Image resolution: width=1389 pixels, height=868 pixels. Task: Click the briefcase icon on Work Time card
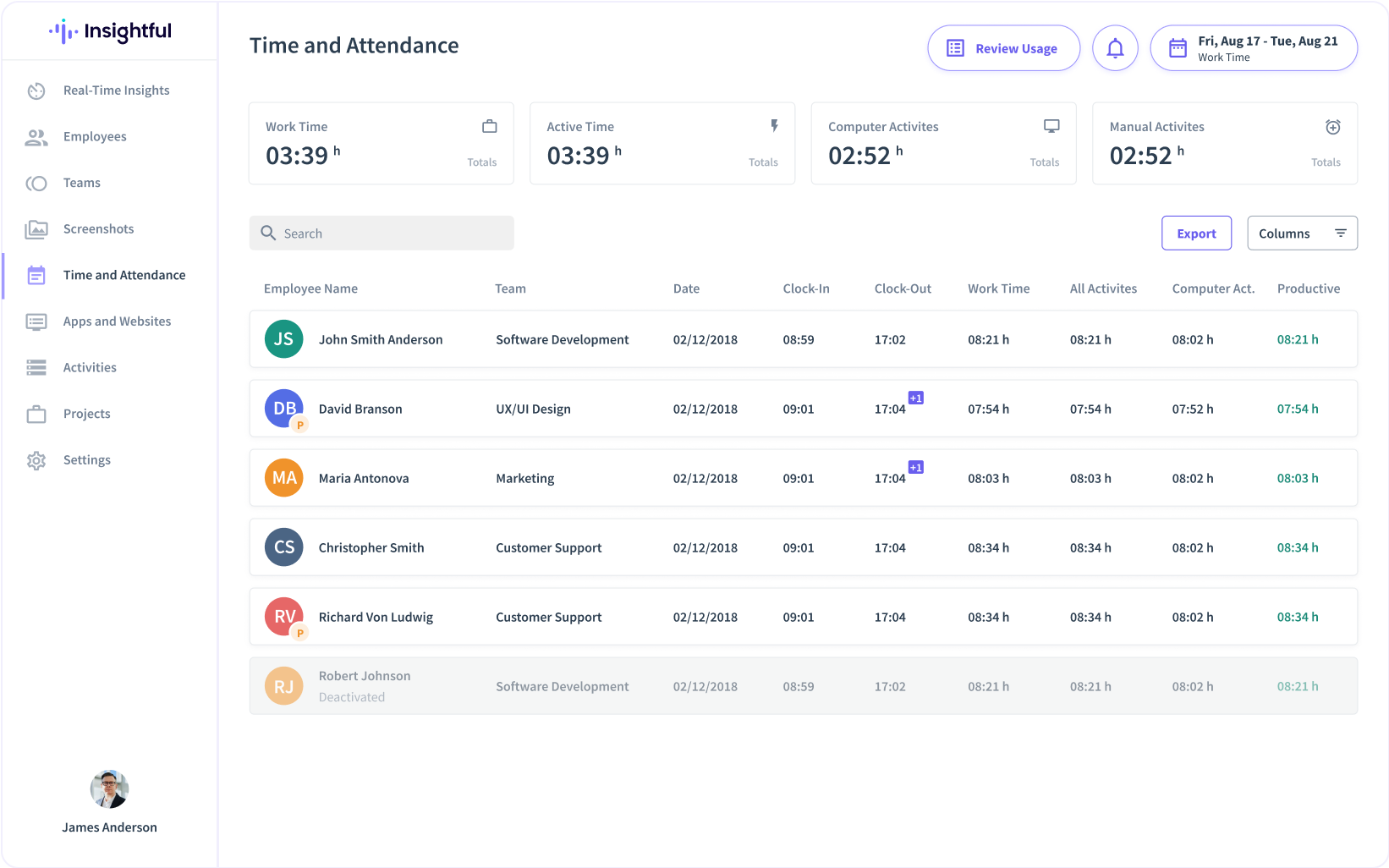490,125
